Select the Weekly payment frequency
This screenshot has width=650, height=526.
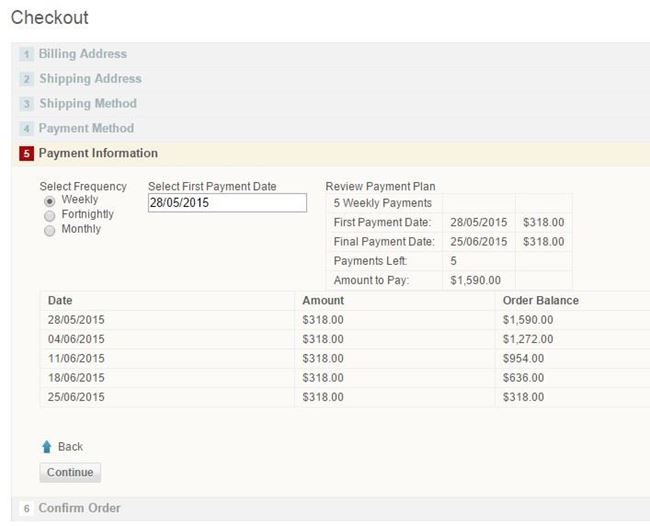[49, 200]
